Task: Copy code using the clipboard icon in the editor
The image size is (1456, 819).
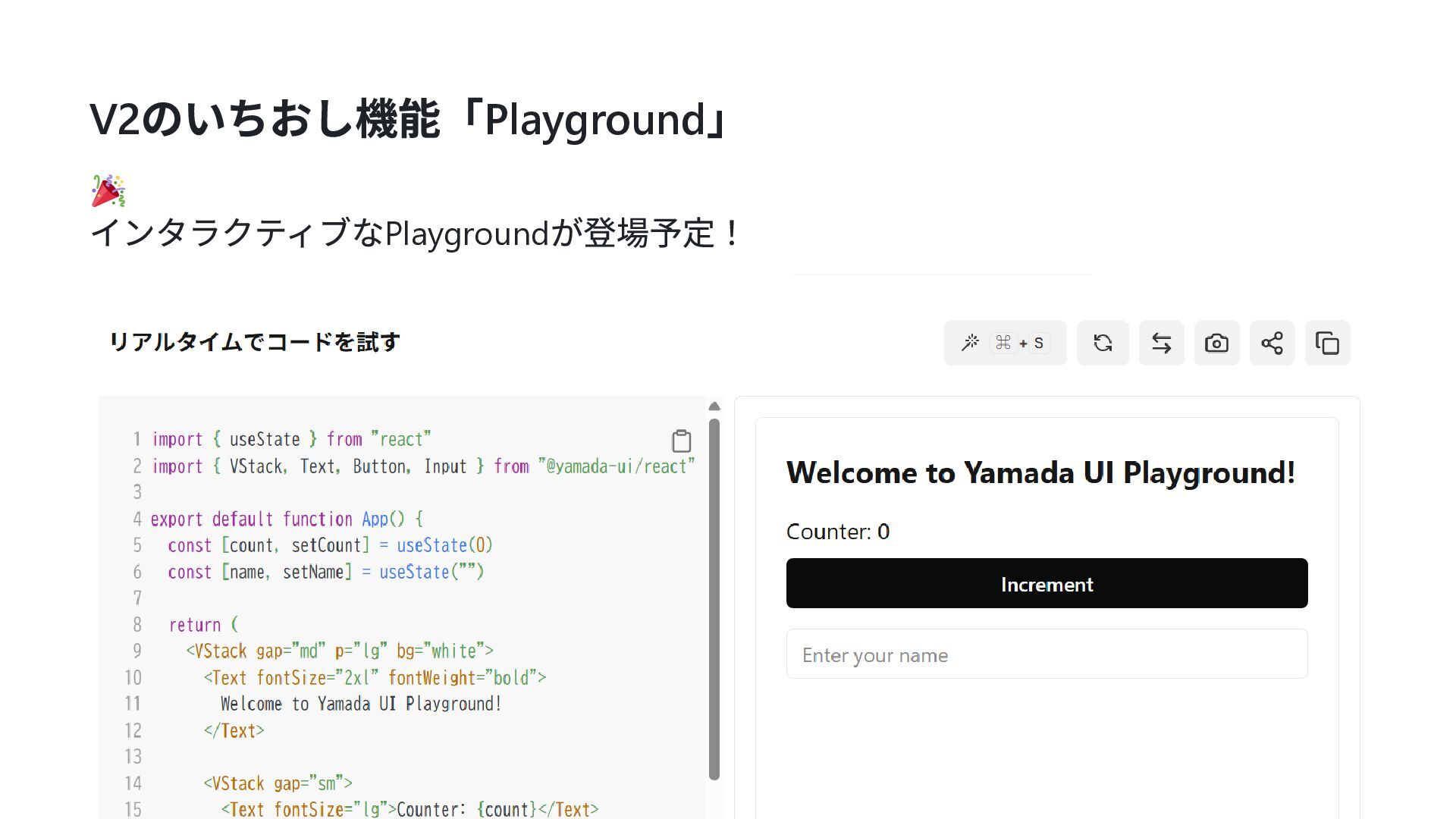Action: click(x=681, y=441)
